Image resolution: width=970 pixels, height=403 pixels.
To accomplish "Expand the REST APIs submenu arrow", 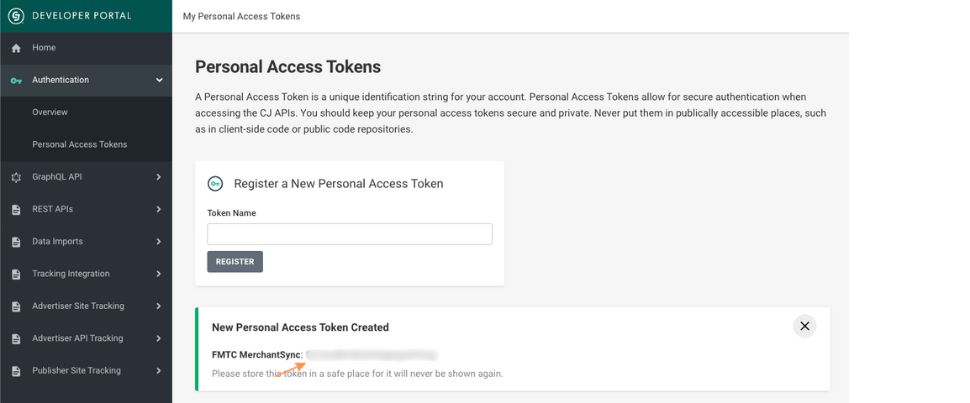I will pos(159,209).
